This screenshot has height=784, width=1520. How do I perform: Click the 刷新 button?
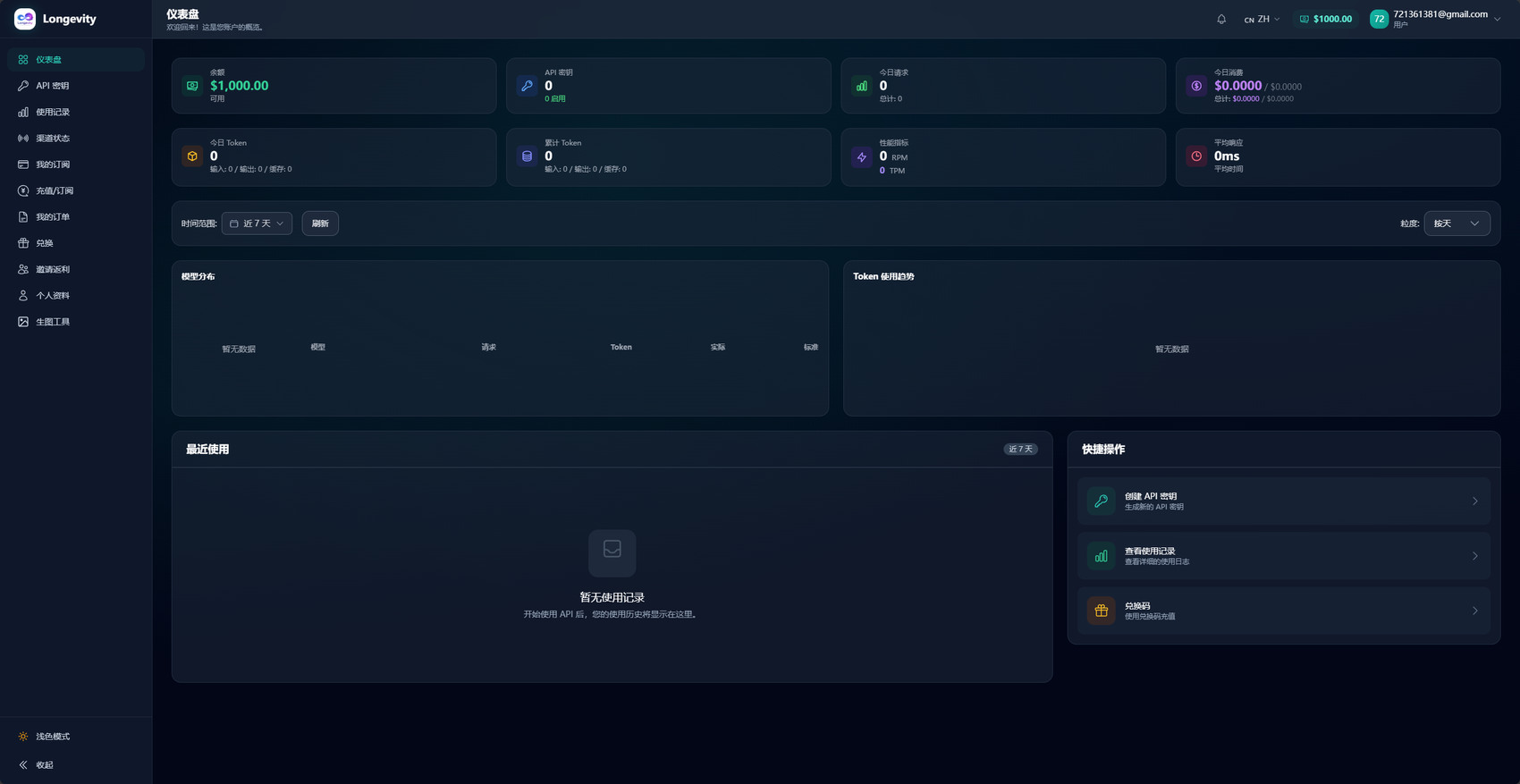click(x=320, y=223)
